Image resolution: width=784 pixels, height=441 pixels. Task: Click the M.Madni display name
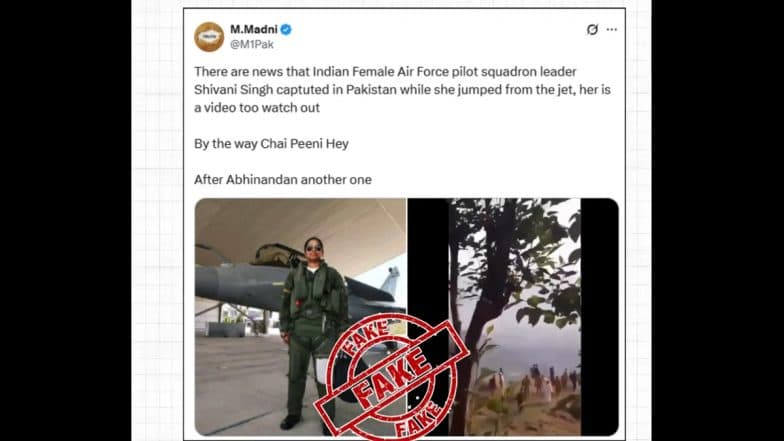coord(254,30)
